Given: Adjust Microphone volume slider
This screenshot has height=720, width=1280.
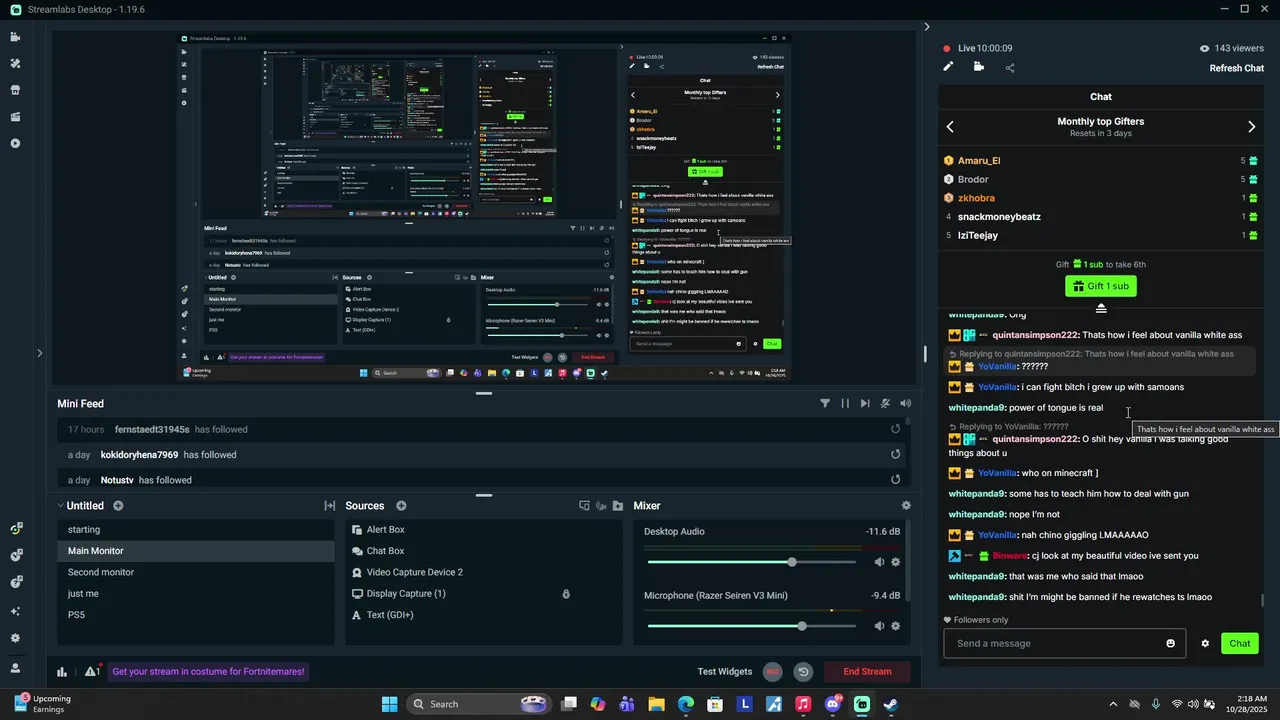Looking at the screenshot, I should coord(802,626).
